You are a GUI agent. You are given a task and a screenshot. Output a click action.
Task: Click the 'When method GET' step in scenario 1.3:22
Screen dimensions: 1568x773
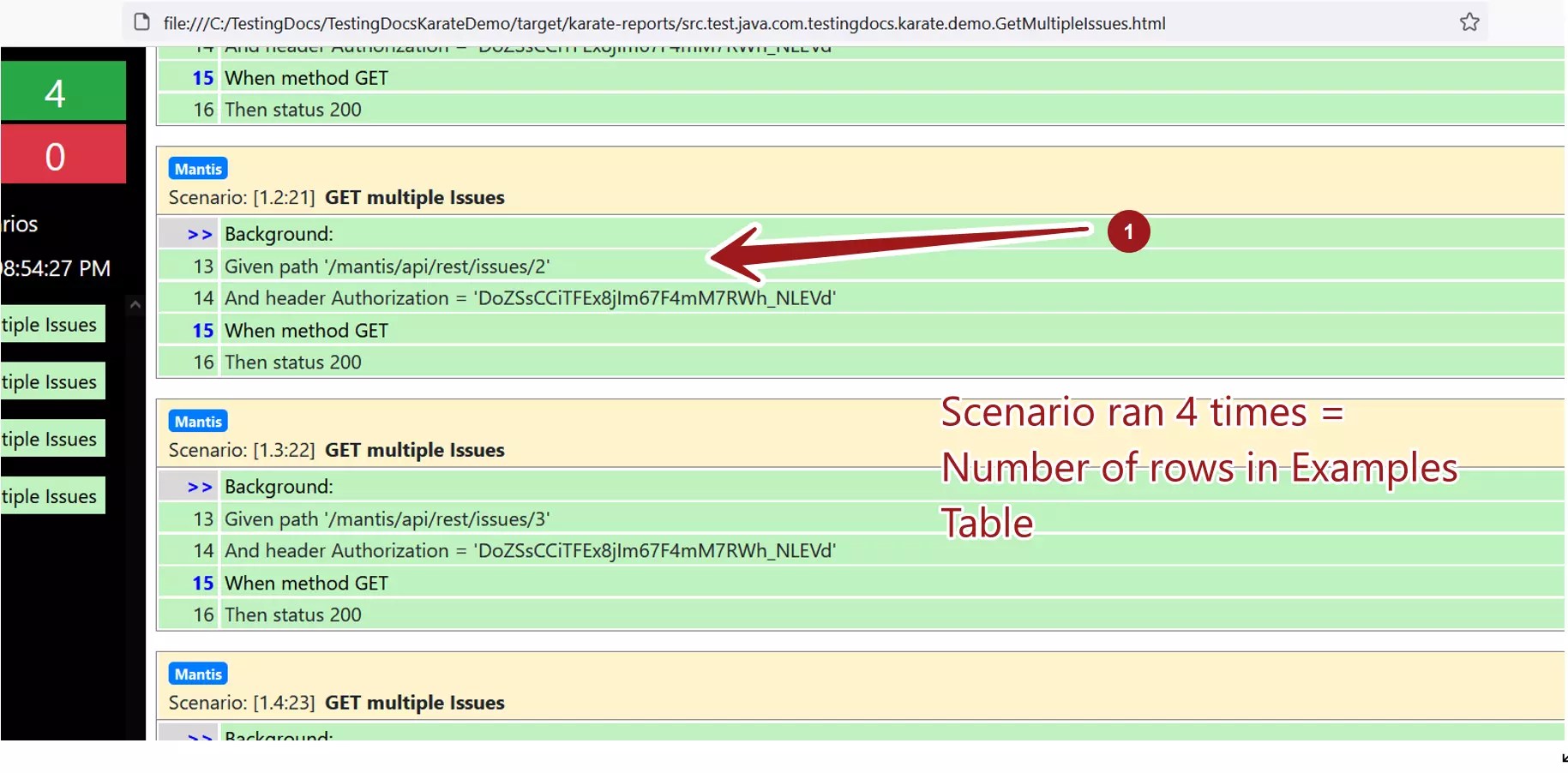tap(306, 583)
